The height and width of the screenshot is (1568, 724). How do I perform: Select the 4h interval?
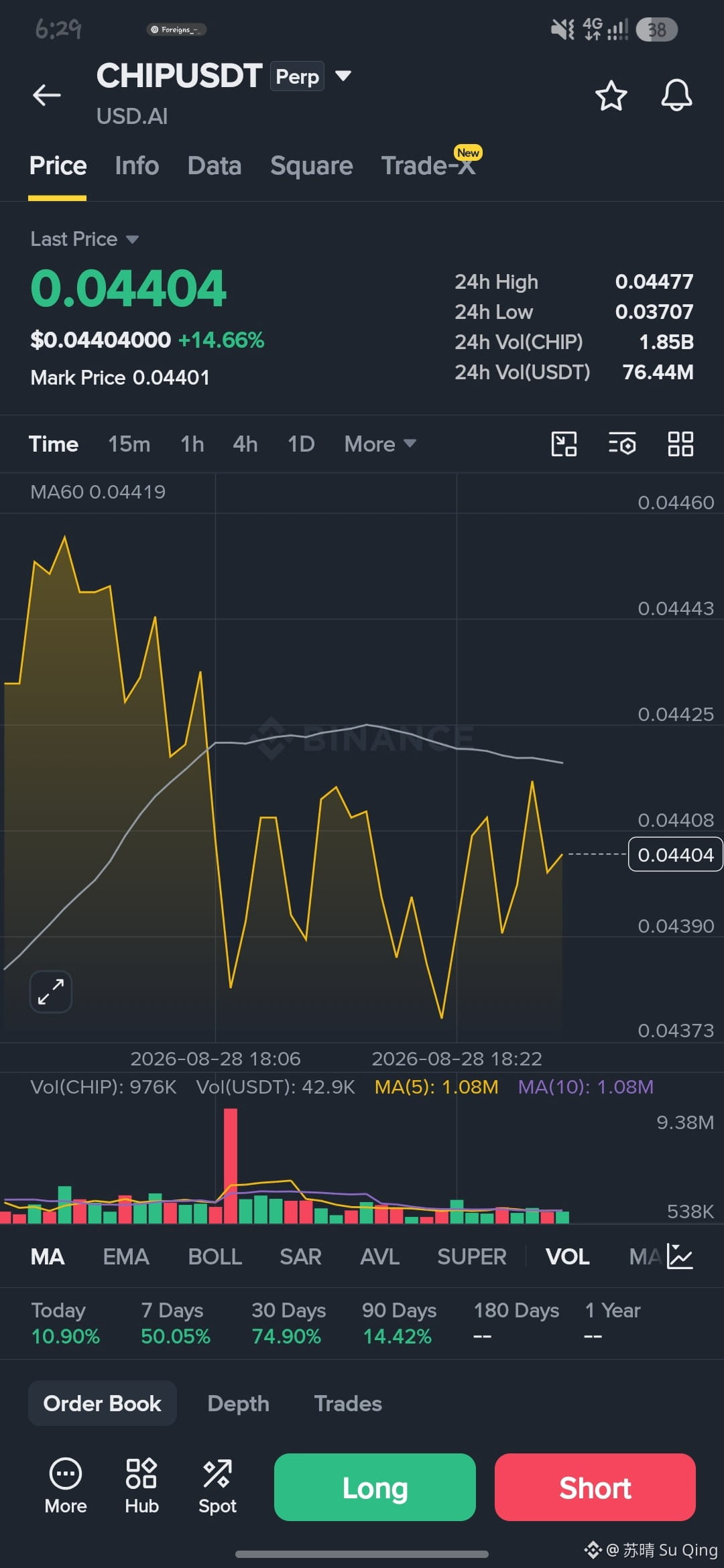(245, 444)
